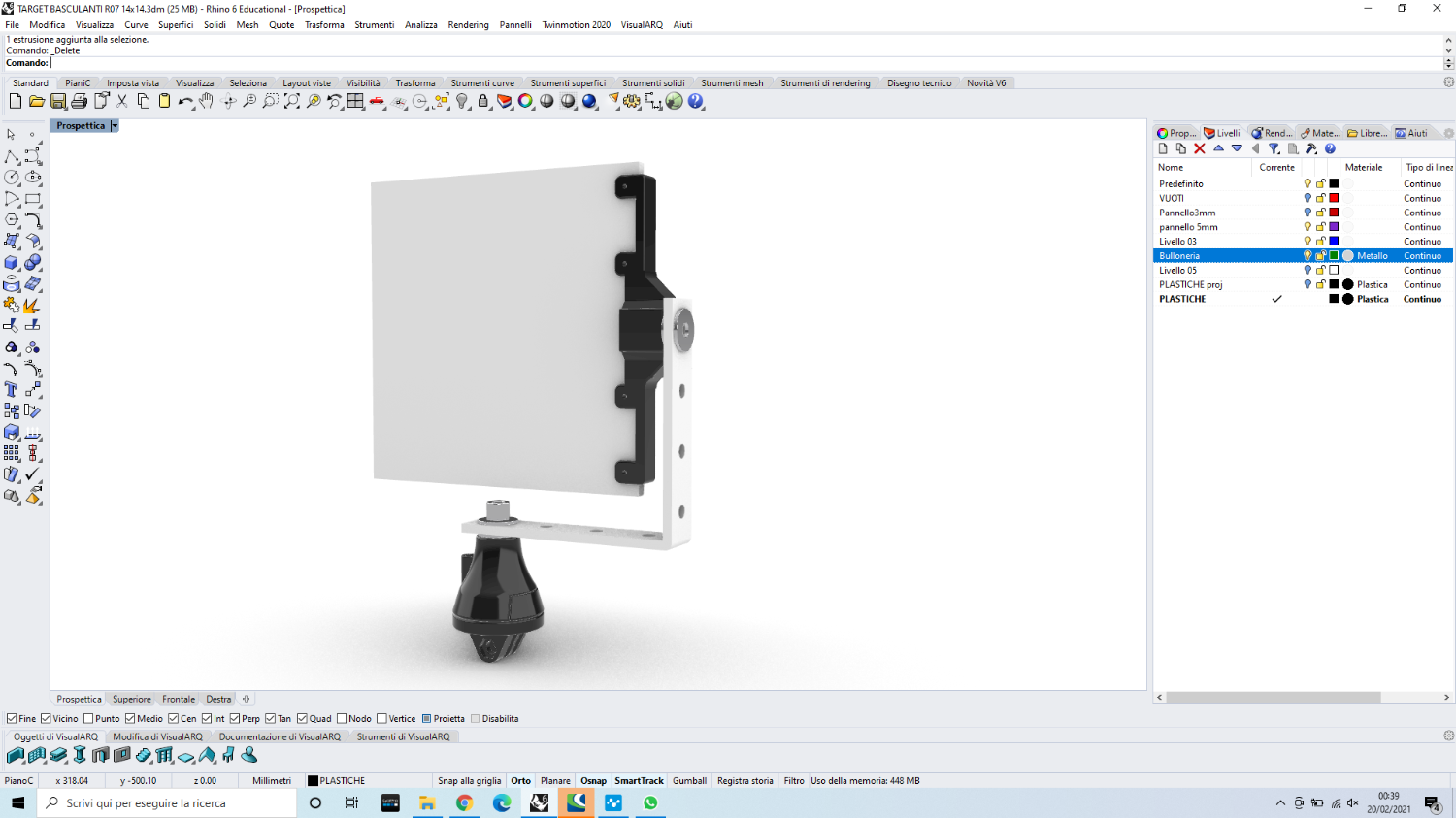Delete layer with the red X icon
Viewport: 1456px width, 818px height.
[x=1200, y=148]
